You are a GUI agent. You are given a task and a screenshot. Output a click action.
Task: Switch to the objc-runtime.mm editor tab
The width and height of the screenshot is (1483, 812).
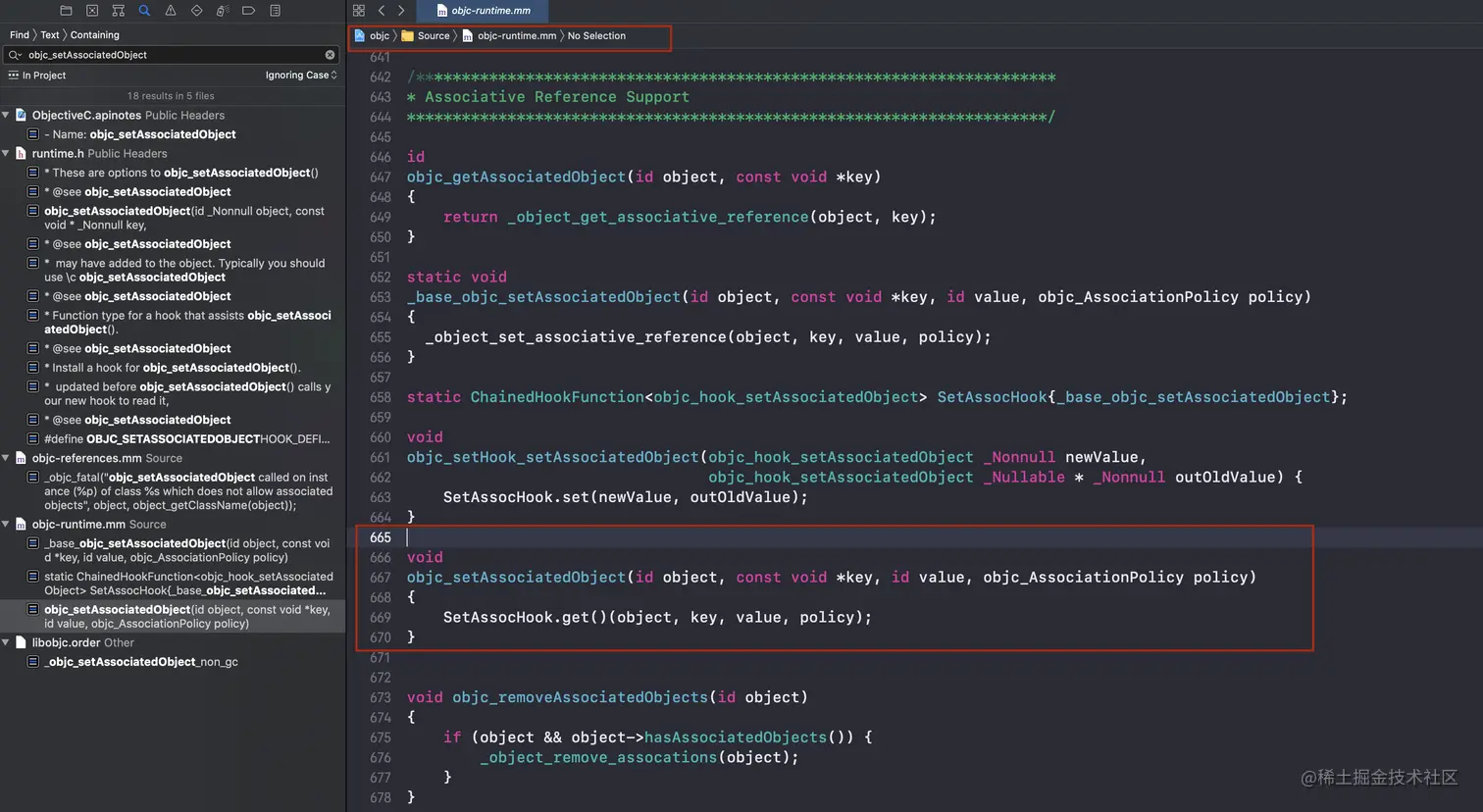(483, 11)
